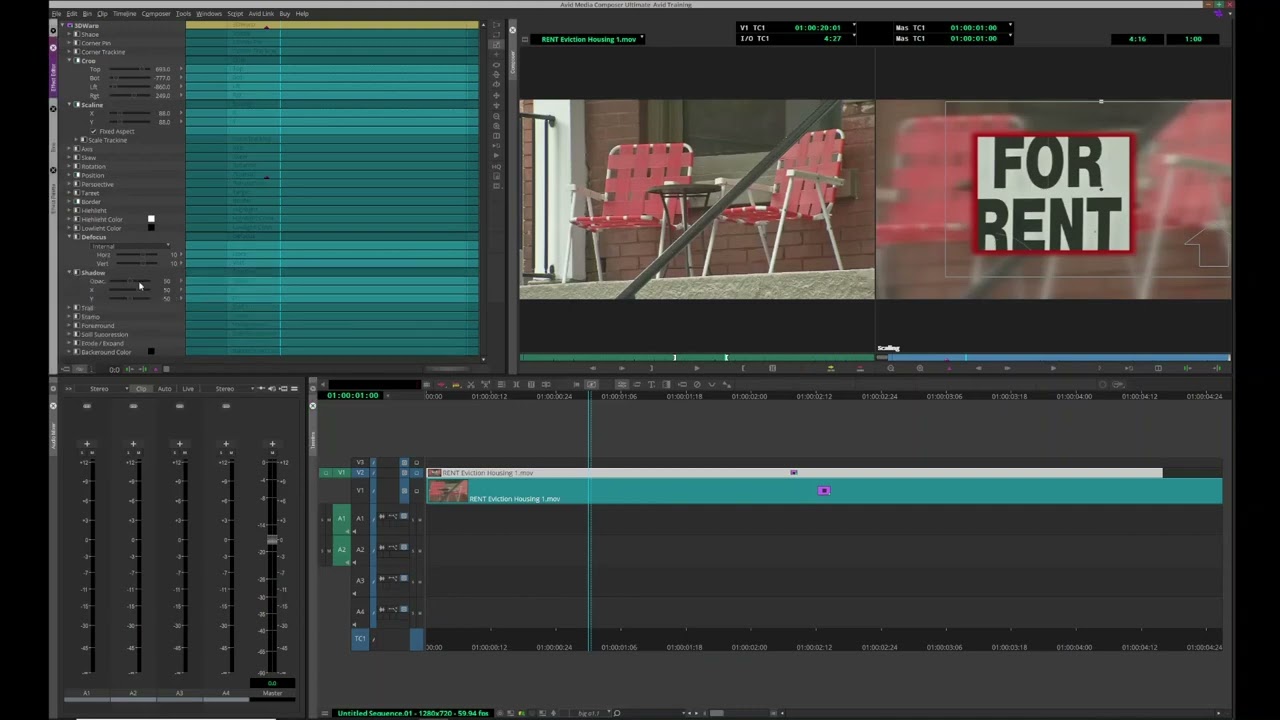Select the A2 source track button

tap(341, 549)
